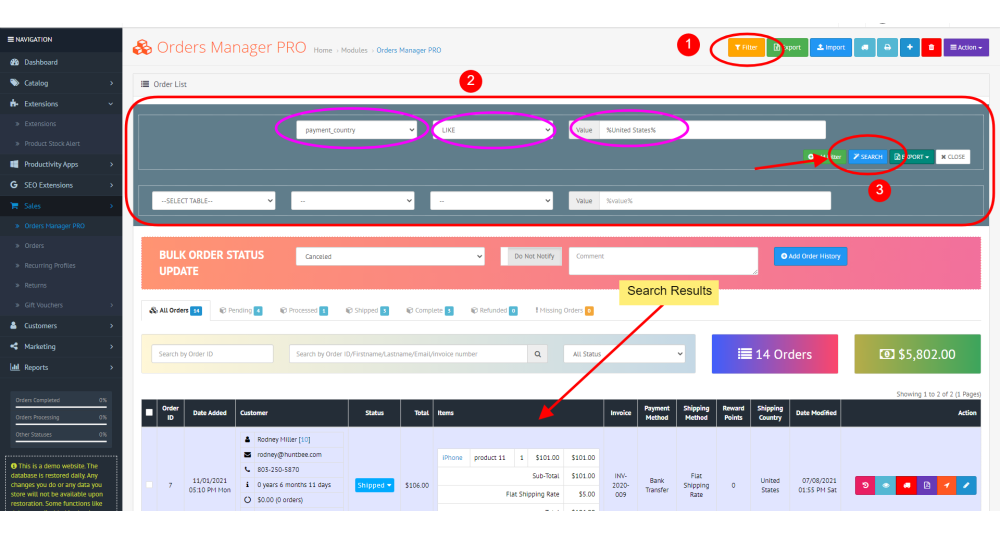Check the checkbox for order 7 row
The image size is (1000, 535).
[x=149, y=485]
